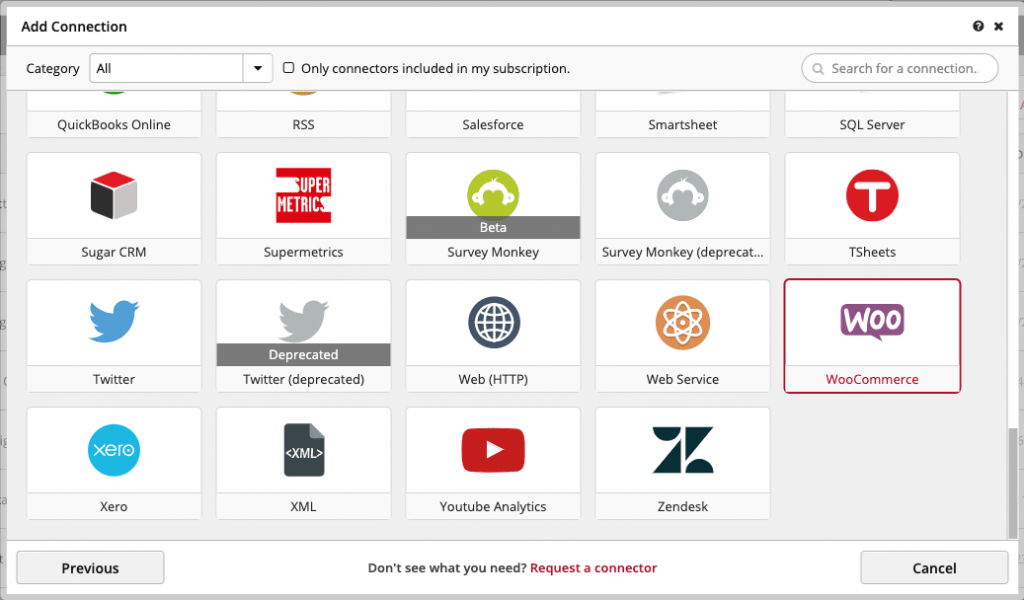Click the Supermetrics text label
This screenshot has height=600, width=1024.
(303, 252)
